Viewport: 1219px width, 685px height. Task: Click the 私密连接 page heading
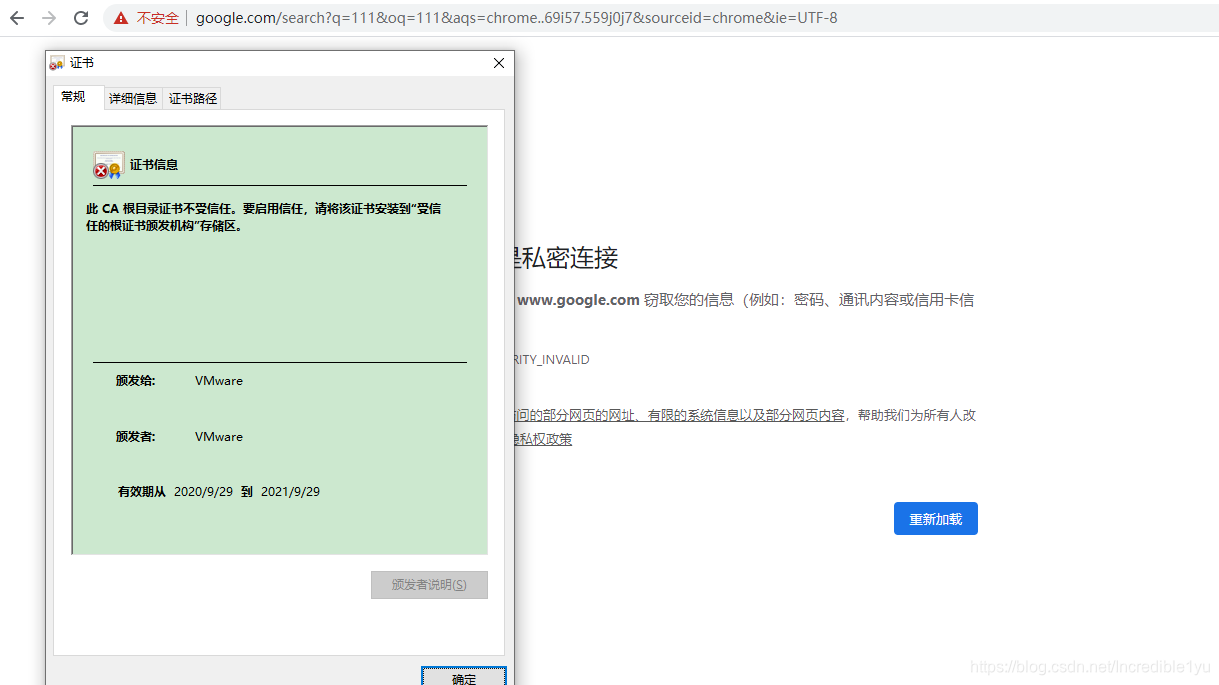[x=564, y=258]
